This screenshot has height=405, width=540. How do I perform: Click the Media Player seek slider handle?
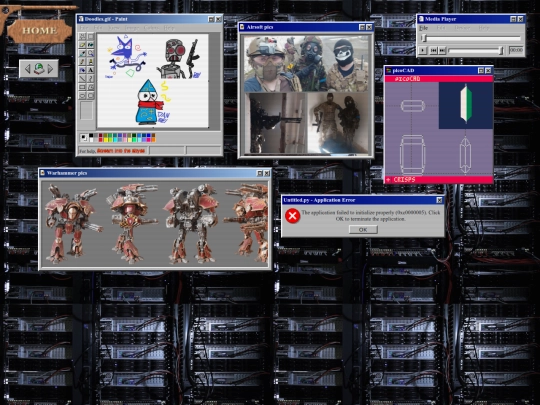(x=425, y=38)
